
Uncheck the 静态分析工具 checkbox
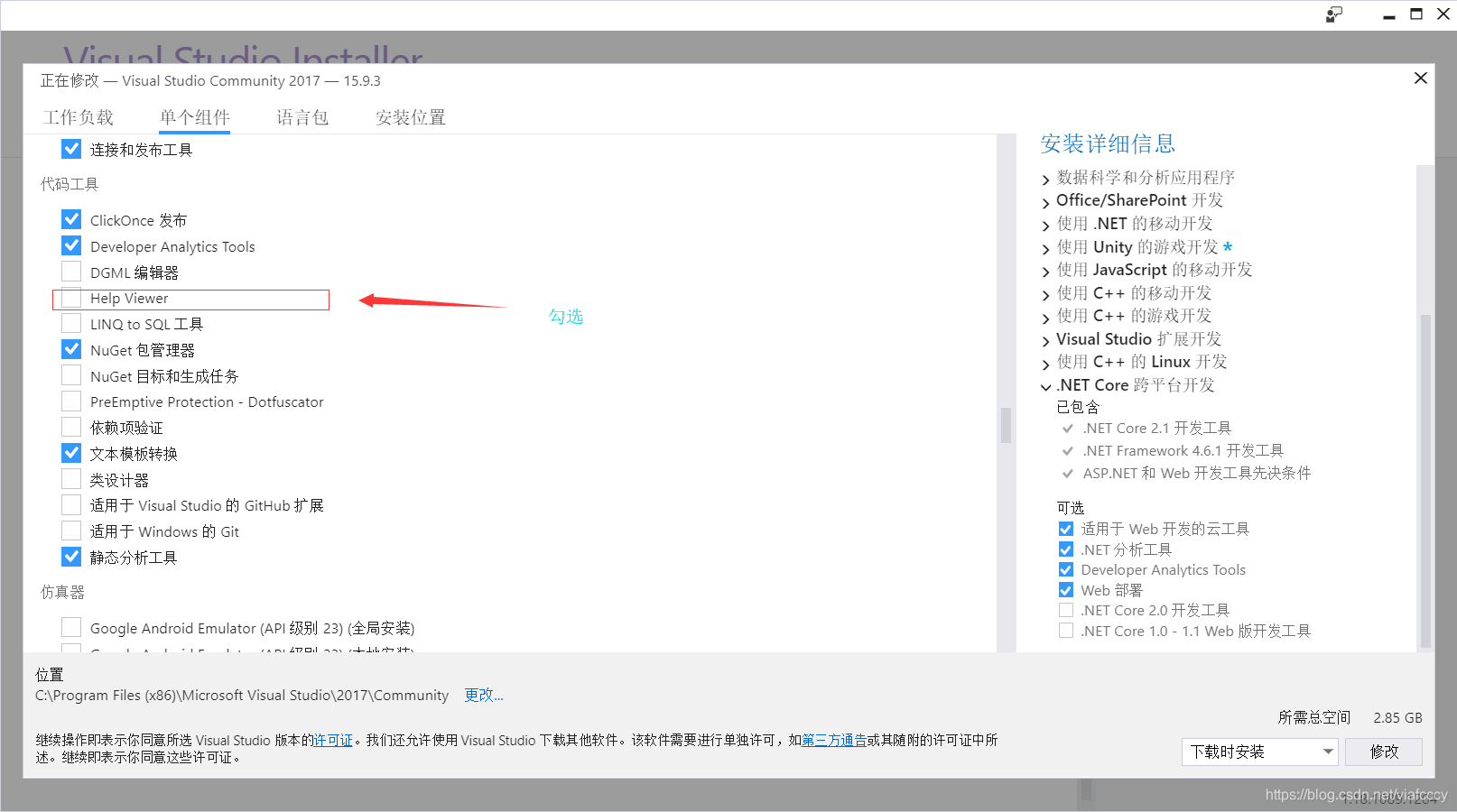click(71, 557)
